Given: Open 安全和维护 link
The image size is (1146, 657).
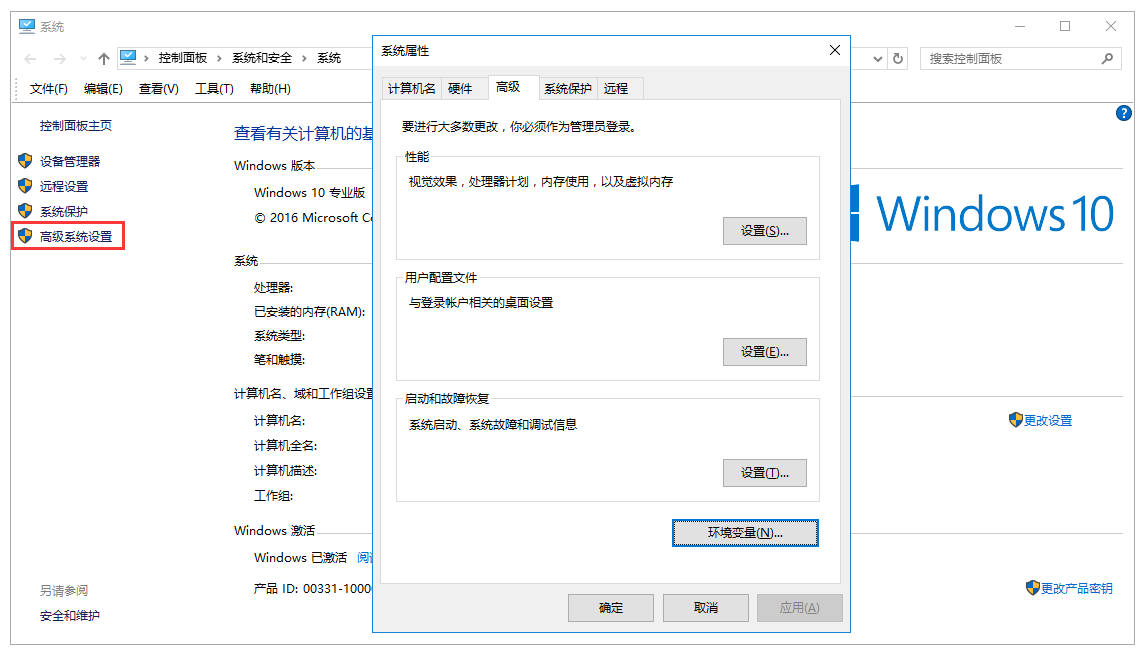Looking at the screenshot, I should pos(69,615).
